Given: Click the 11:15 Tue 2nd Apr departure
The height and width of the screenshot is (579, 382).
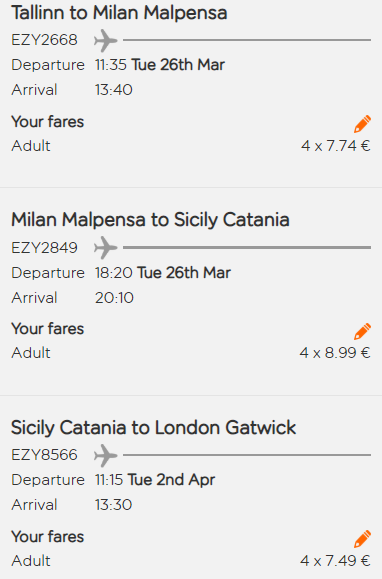Looking at the screenshot, I should click(x=155, y=480).
